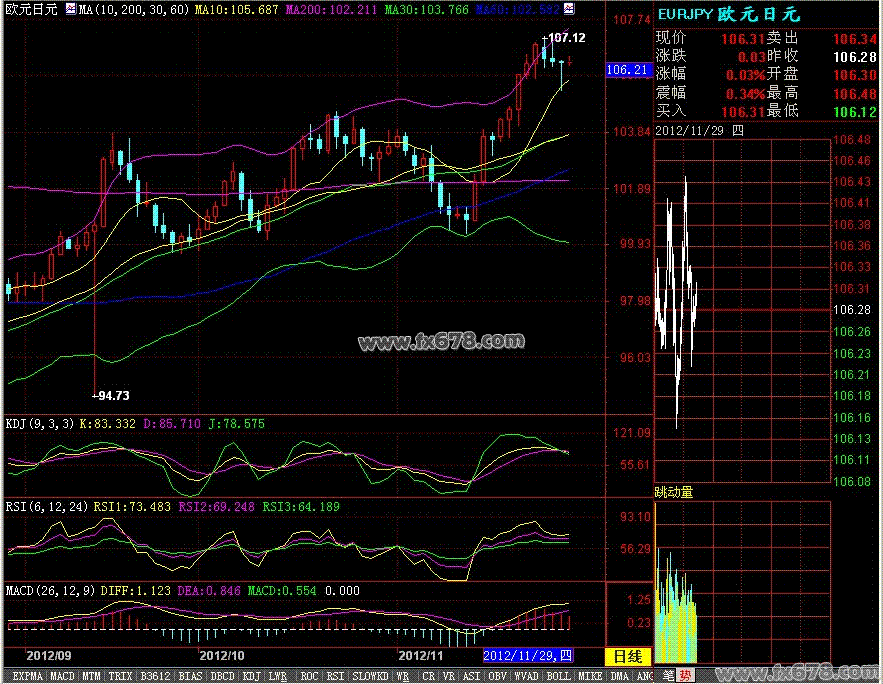Select the ASI indicator tab
The image size is (883, 684).
[x=472, y=676]
